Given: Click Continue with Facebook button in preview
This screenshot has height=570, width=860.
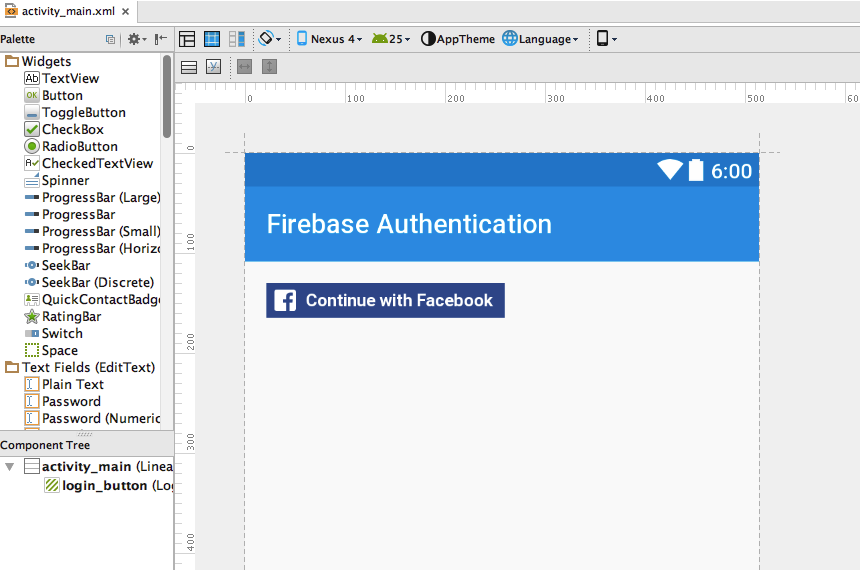Looking at the screenshot, I should click(x=385, y=300).
